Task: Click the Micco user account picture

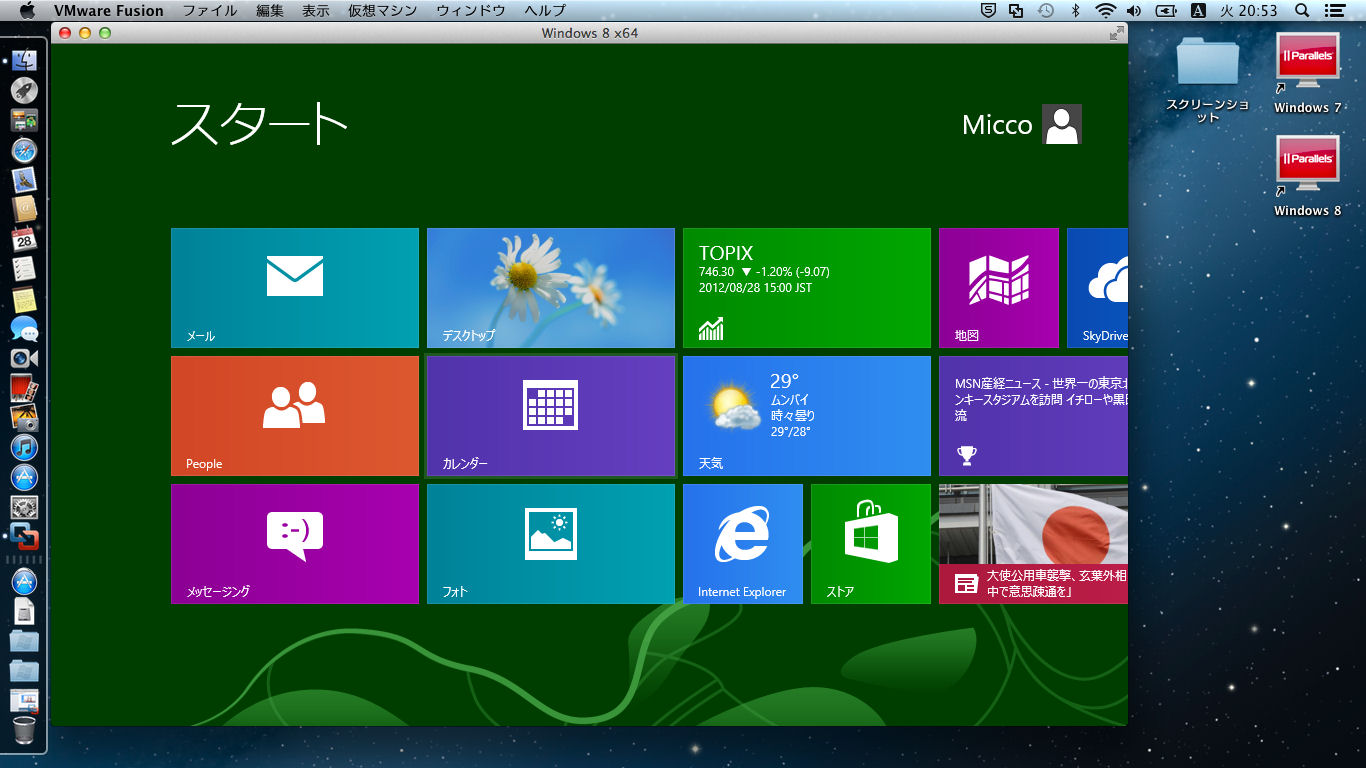Action: click(x=1062, y=124)
